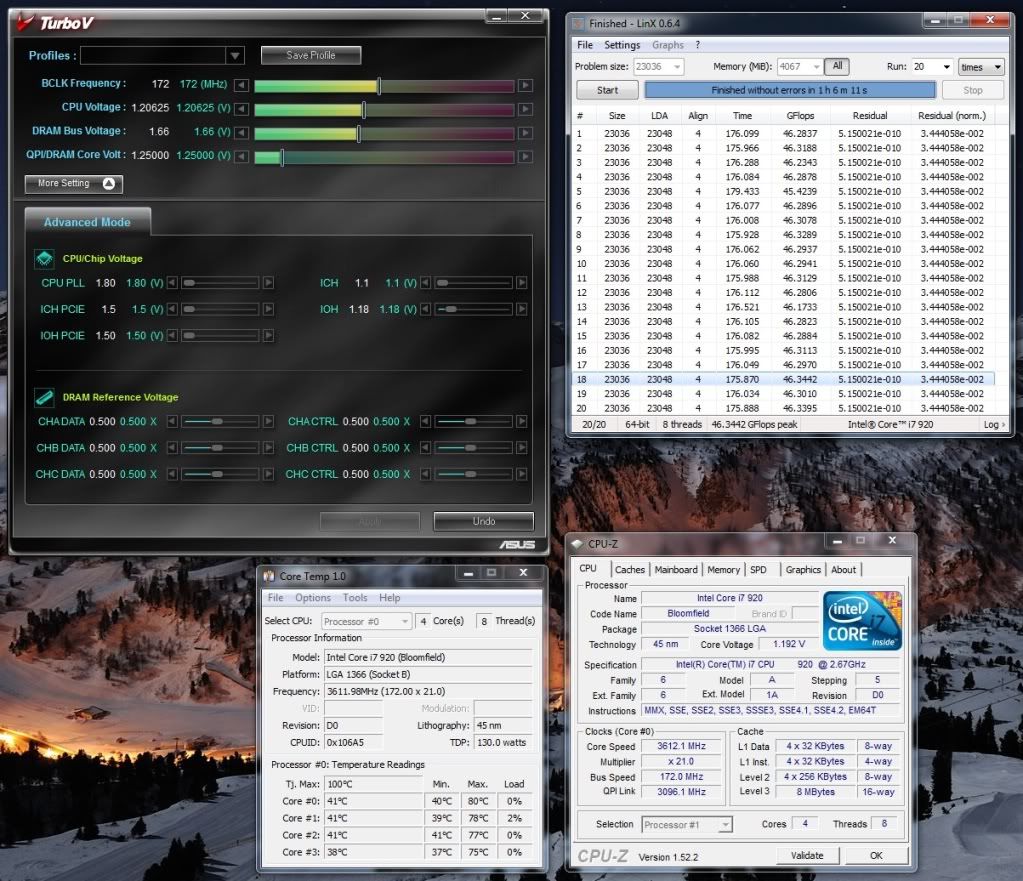This screenshot has height=881, width=1023.
Task: Click the DRAM Reference Voltage section icon
Action: coord(44,397)
